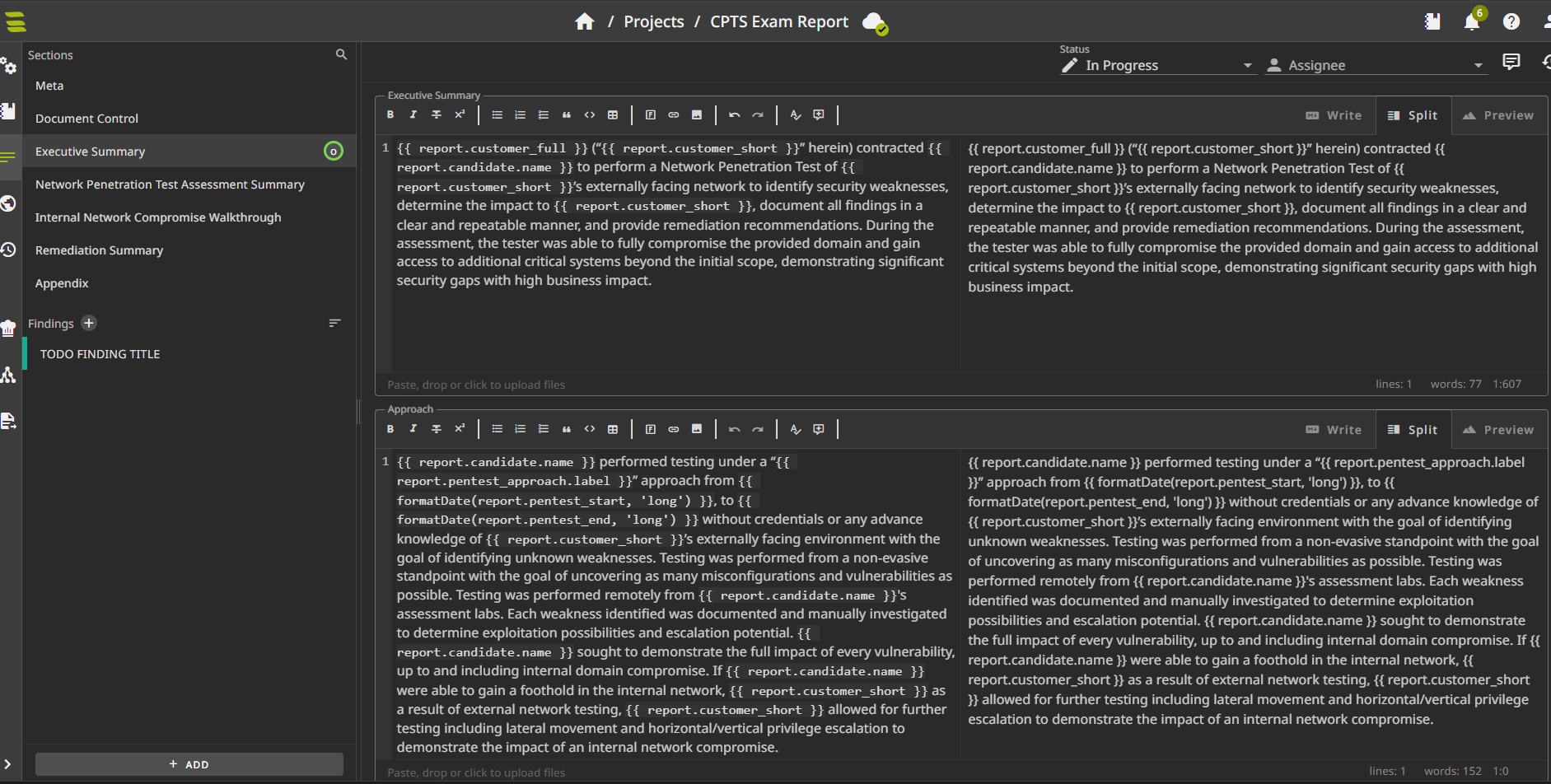
Task: Insert table in Executive Summary editor
Action: coord(613,115)
